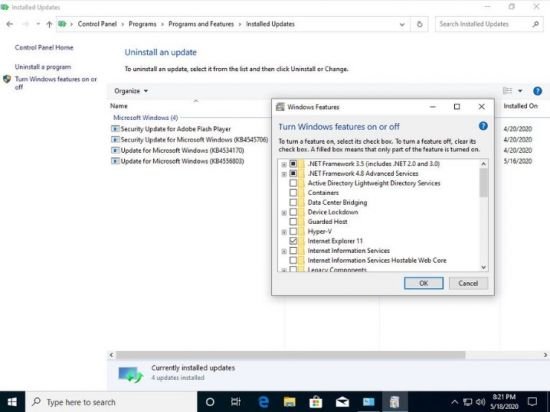This screenshot has height=412, width=550.
Task: Click the Windows Features title bar icon
Action: (x=280, y=107)
